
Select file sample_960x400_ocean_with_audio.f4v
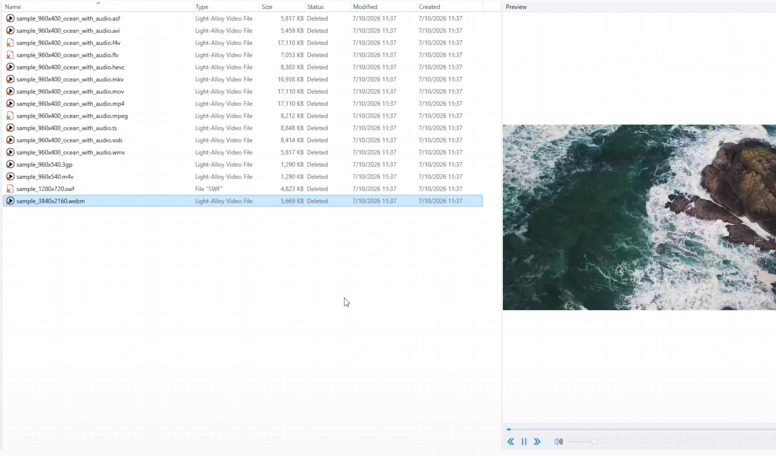pyautogui.click(x=68, y=43)
